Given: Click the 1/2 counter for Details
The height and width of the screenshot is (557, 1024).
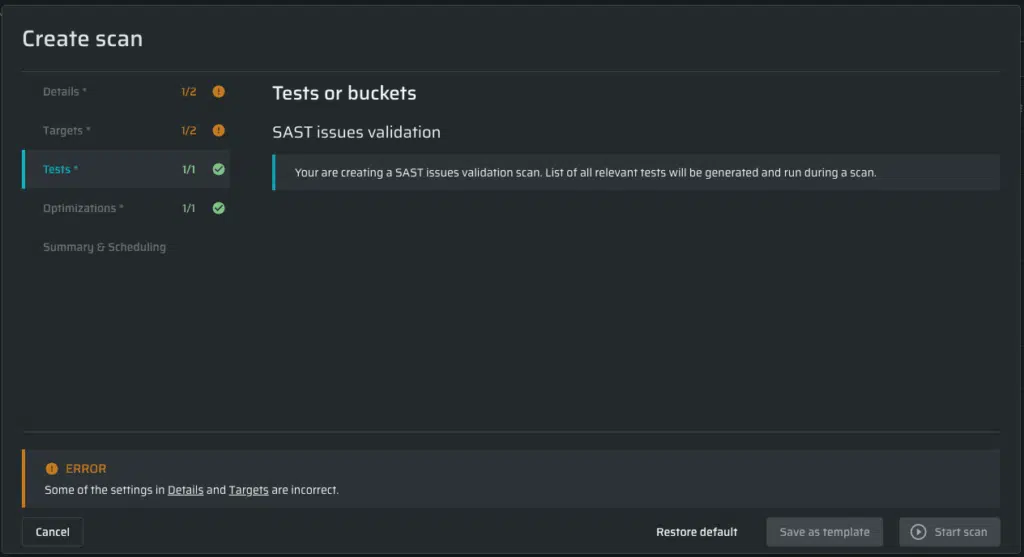Looking at the screenshot, I should [x=189, y=92].
